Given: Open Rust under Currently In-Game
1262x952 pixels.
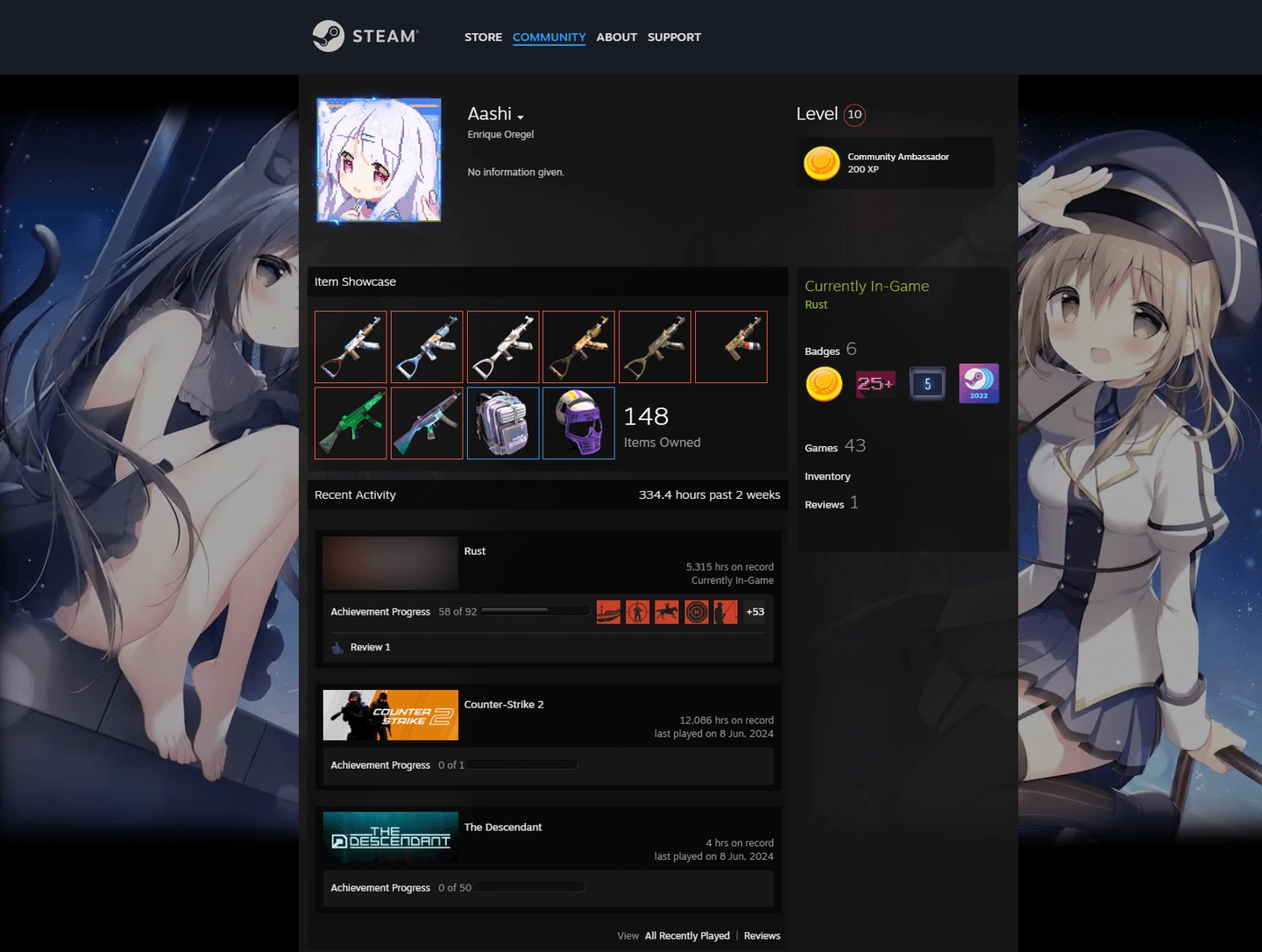Looking at the screenshot, I should click(816, 305).
